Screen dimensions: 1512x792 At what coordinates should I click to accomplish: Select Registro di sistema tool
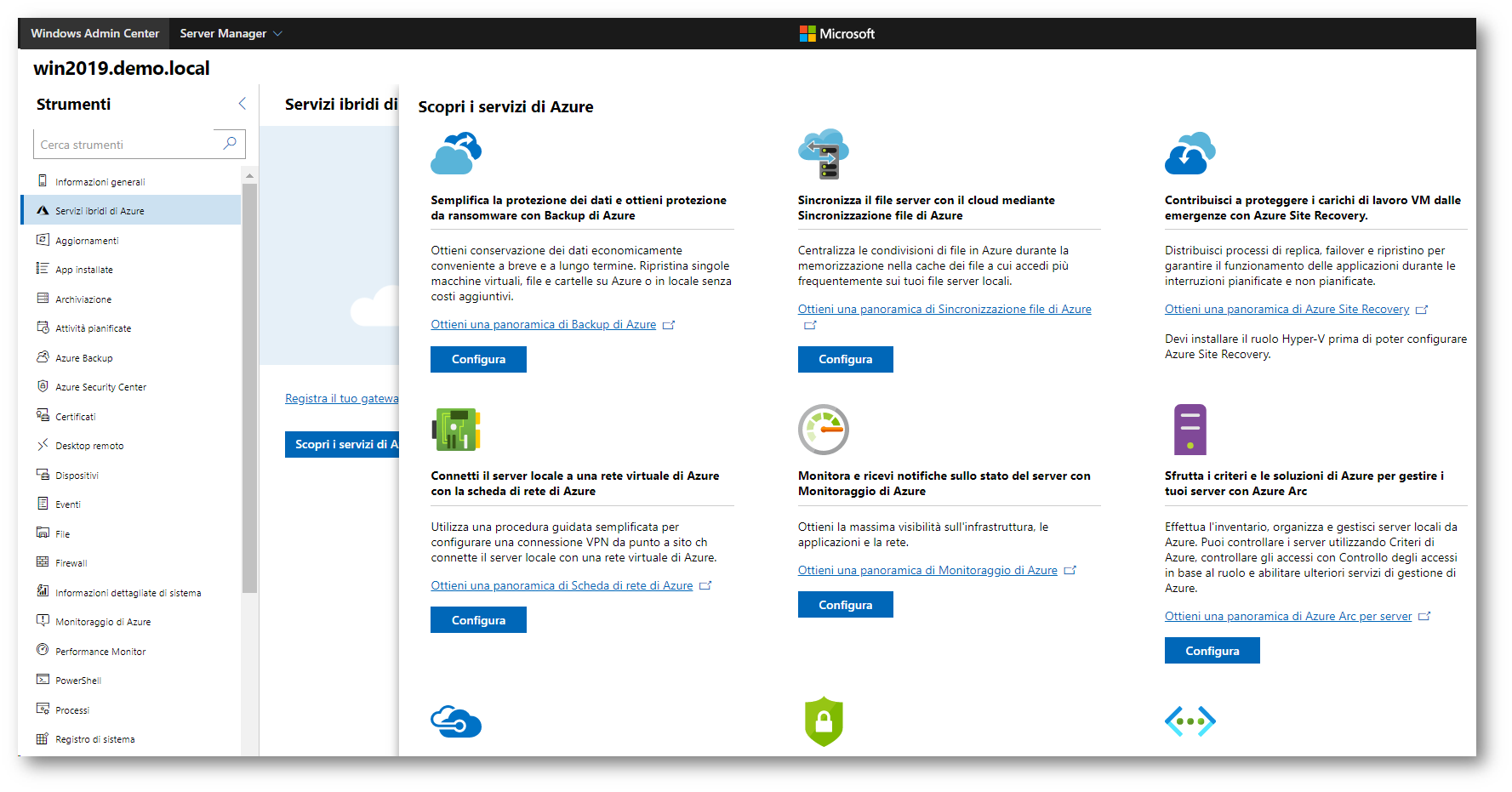[131, 739]
